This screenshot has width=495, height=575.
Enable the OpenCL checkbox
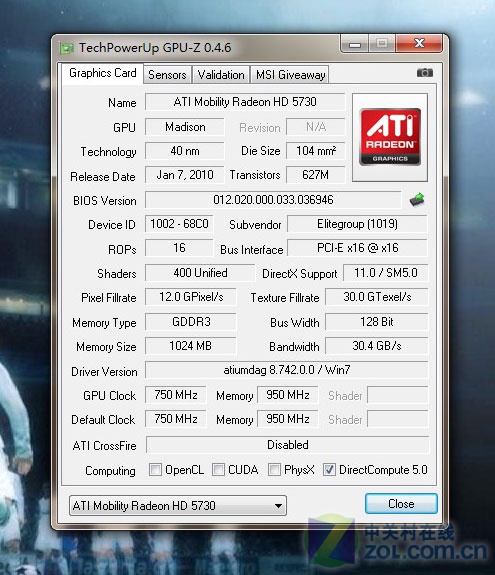[155, 469]
